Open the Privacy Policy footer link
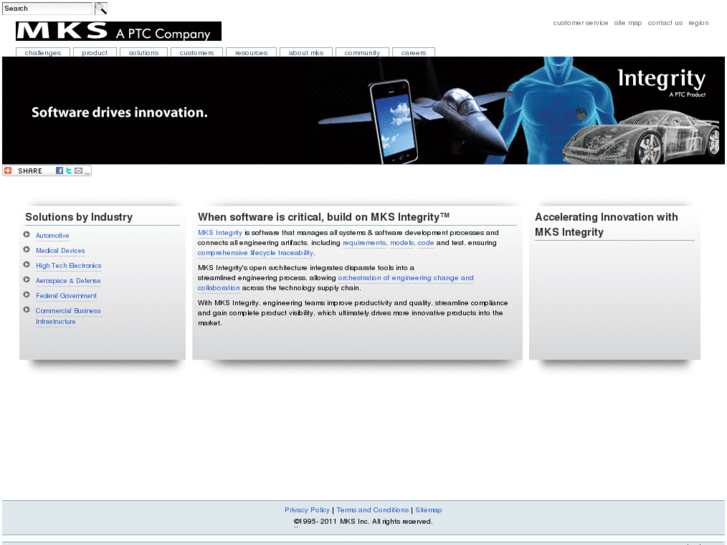The height and width of the screenshot is (545, 727). pyautogui.click(x=307, y=510)
